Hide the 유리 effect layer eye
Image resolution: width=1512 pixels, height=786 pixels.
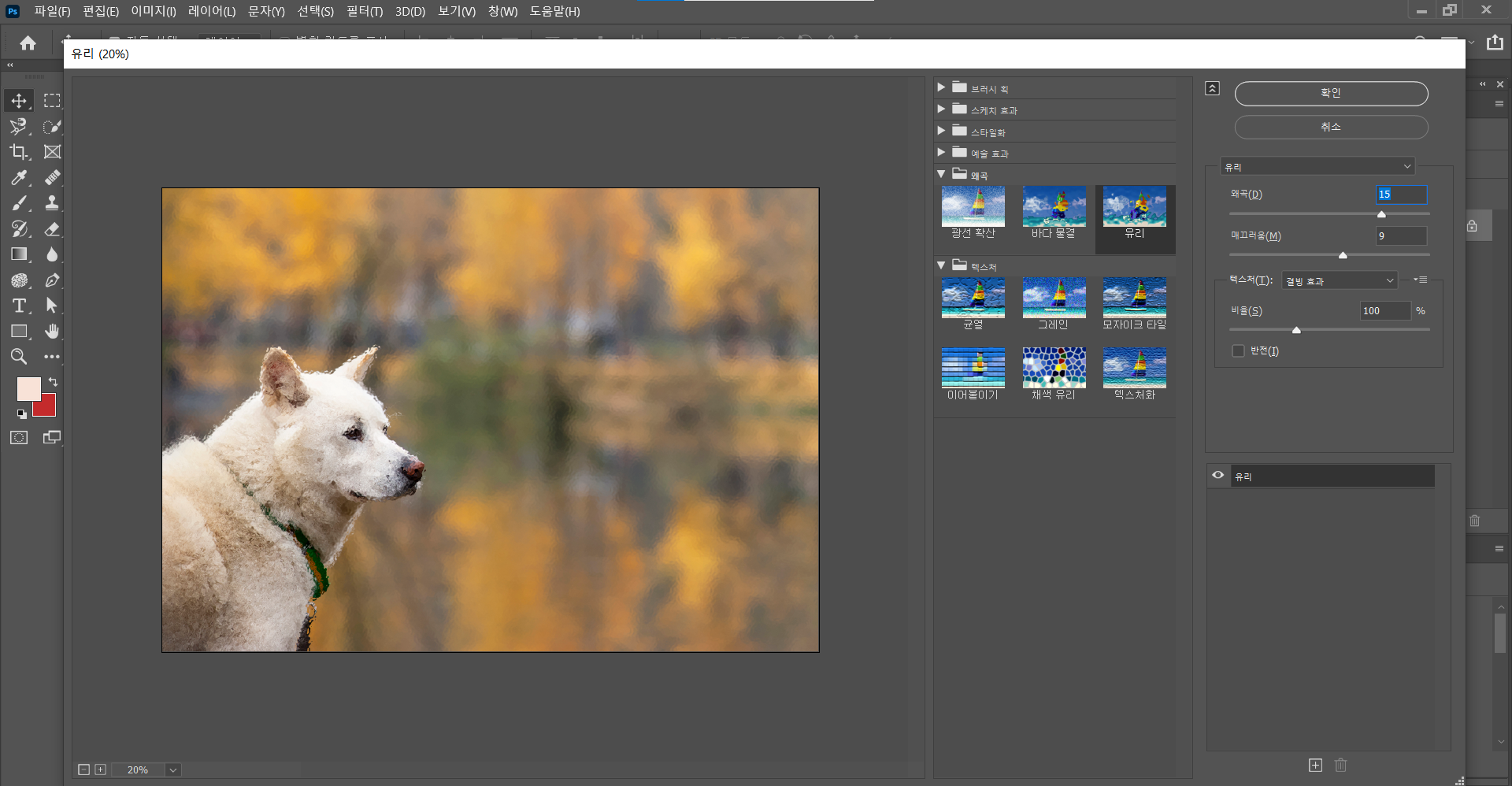click(1218, 476)
